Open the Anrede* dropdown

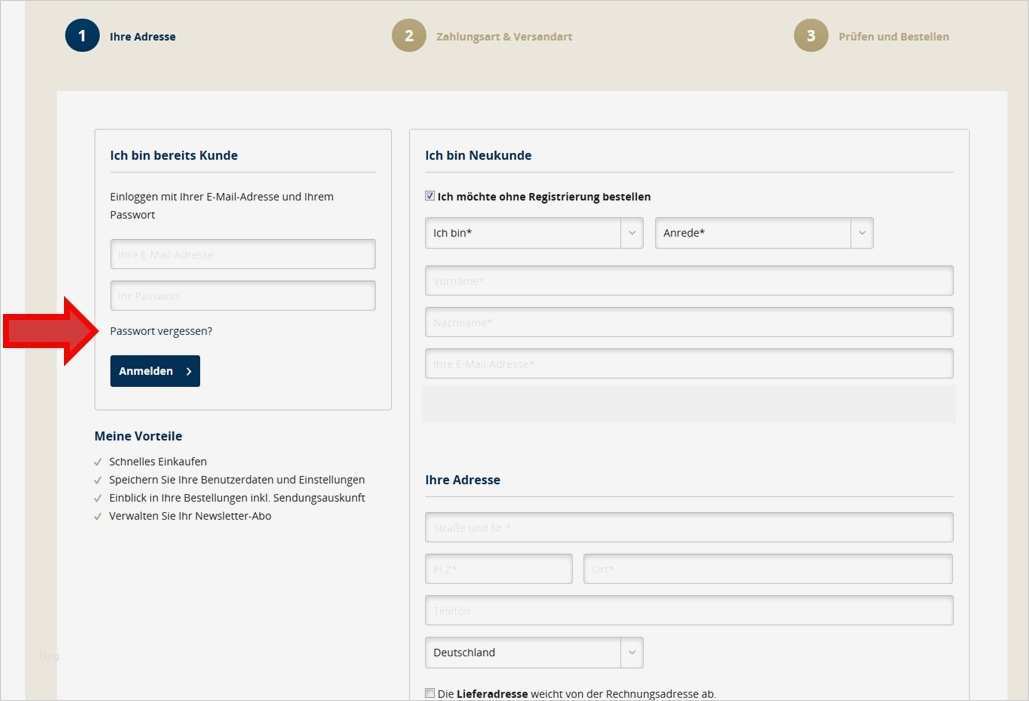point(861,232)
